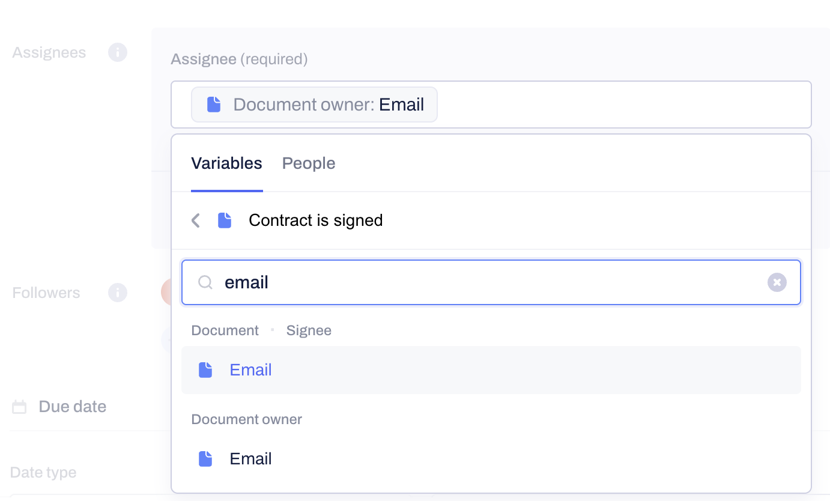The height and width of the screenshot is (501, 830).
Task: Click the Document owner: Email chip
Action: pyautogui.click(x=314, y=104)
